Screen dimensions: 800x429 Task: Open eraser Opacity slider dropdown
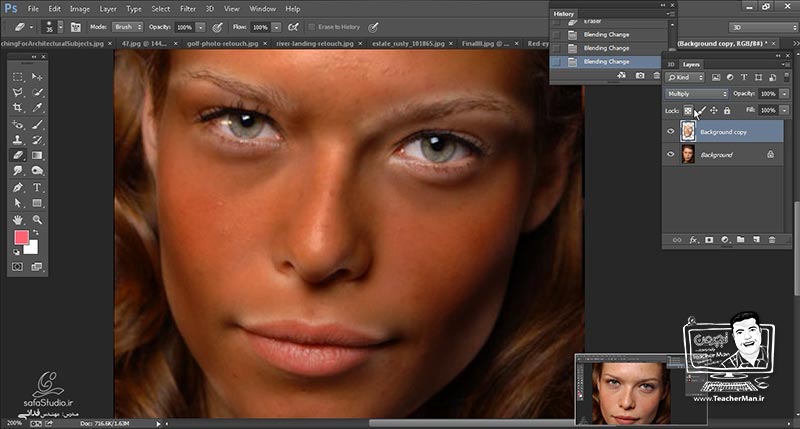pos(201,27)
